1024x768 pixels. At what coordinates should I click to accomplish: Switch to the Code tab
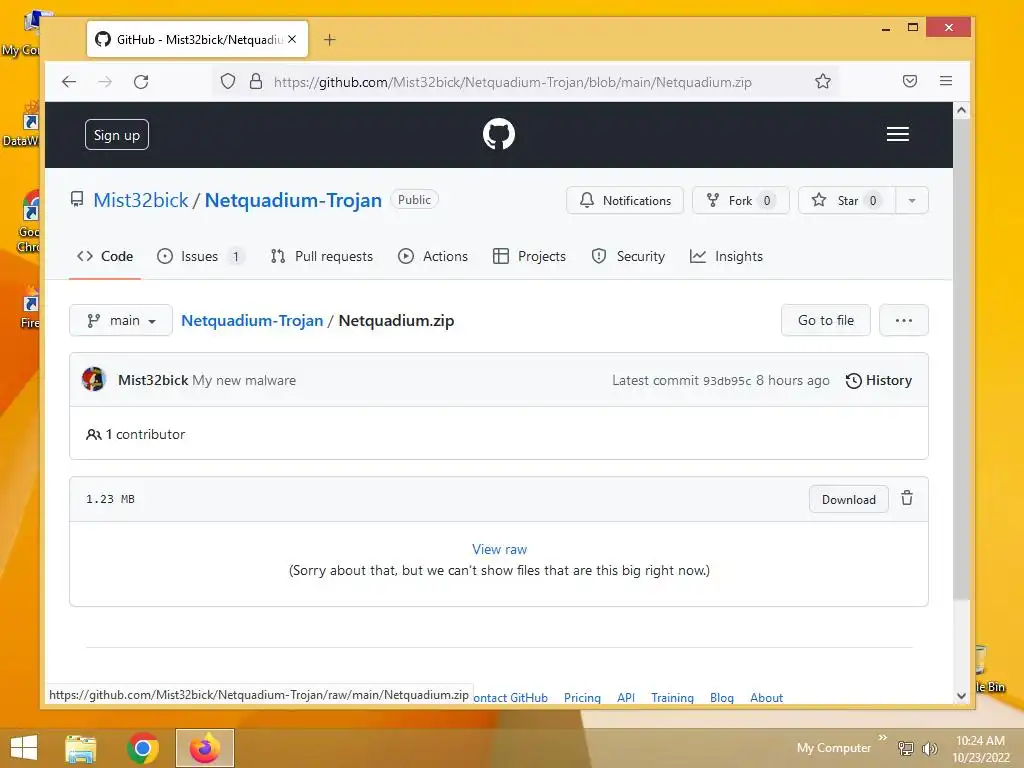tap(105, 256)
